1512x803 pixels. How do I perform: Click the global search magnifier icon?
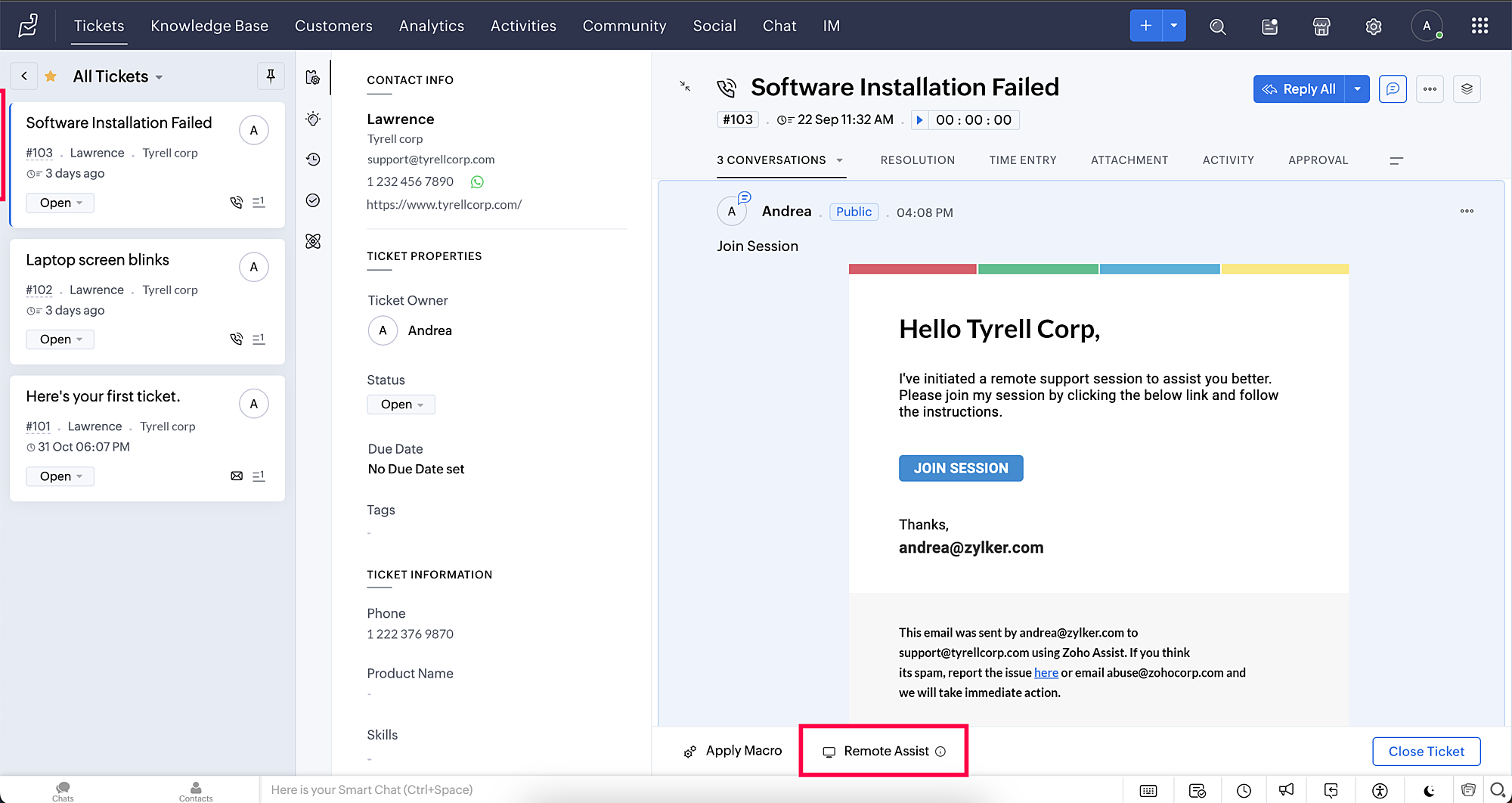[1217, 26]
